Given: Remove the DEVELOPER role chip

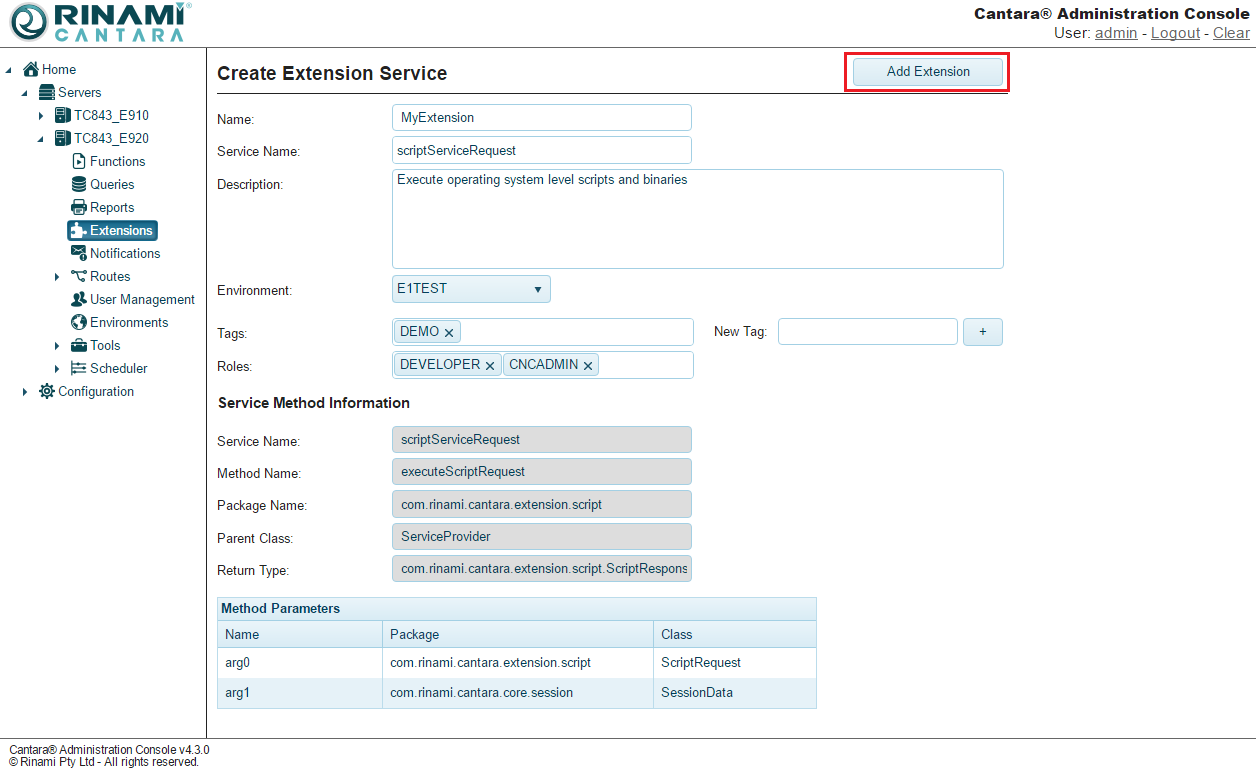Looking at the screenshot, I should [x=490, y=366].
